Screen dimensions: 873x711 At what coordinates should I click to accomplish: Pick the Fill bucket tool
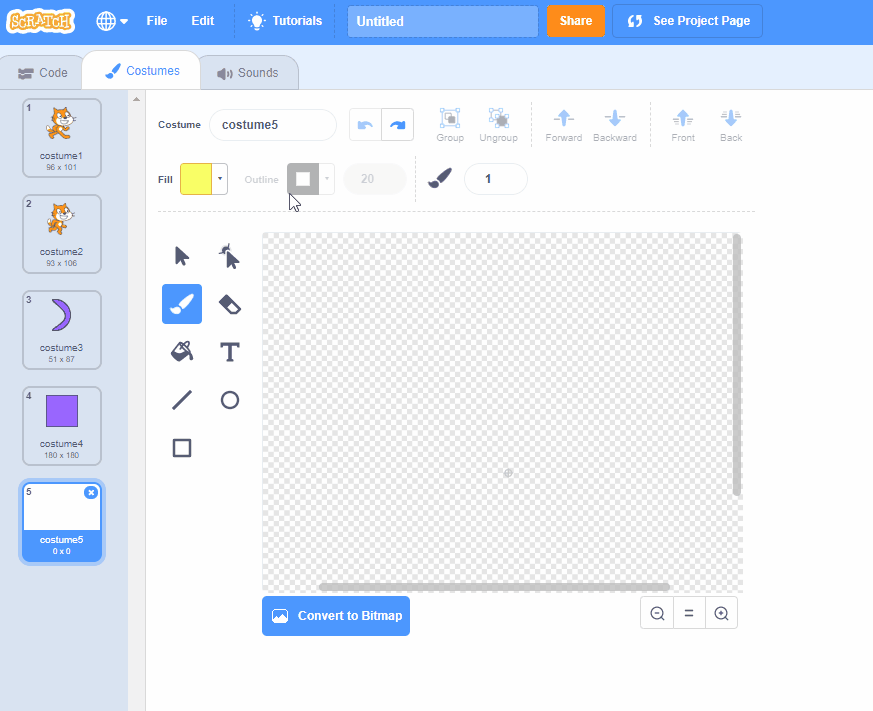point(182,352)
